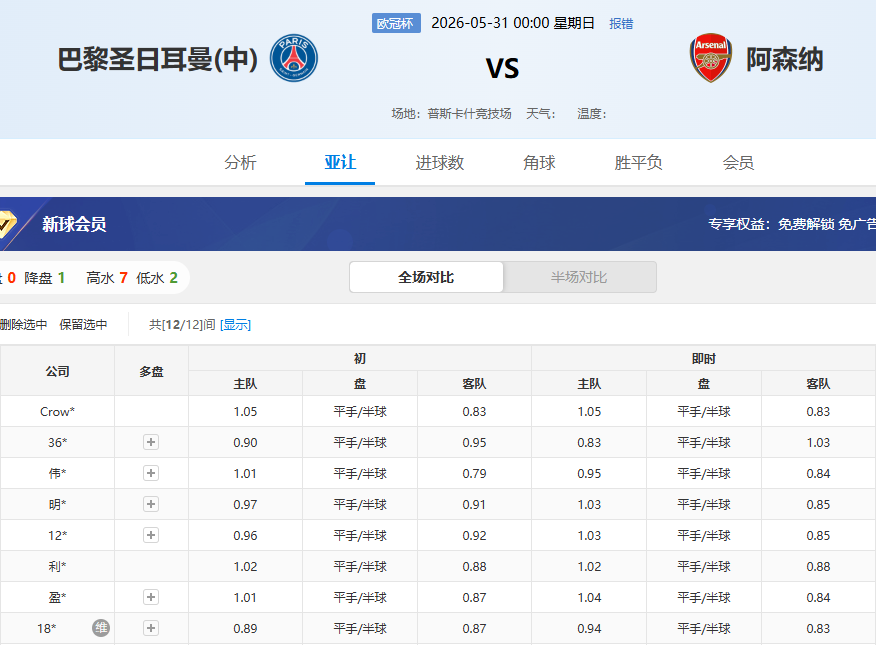Click the gray 维 badge beside 18*
Screen dimensions: 876x645
[x=101, y=628]
